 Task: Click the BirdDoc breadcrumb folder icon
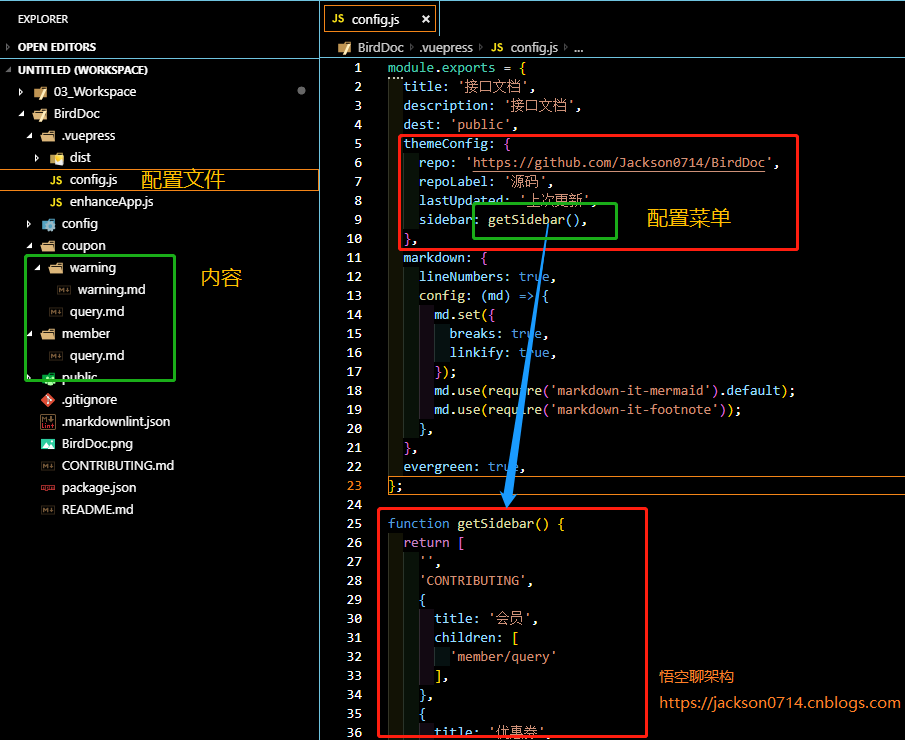pyautogui.click(x=345, y=48)
